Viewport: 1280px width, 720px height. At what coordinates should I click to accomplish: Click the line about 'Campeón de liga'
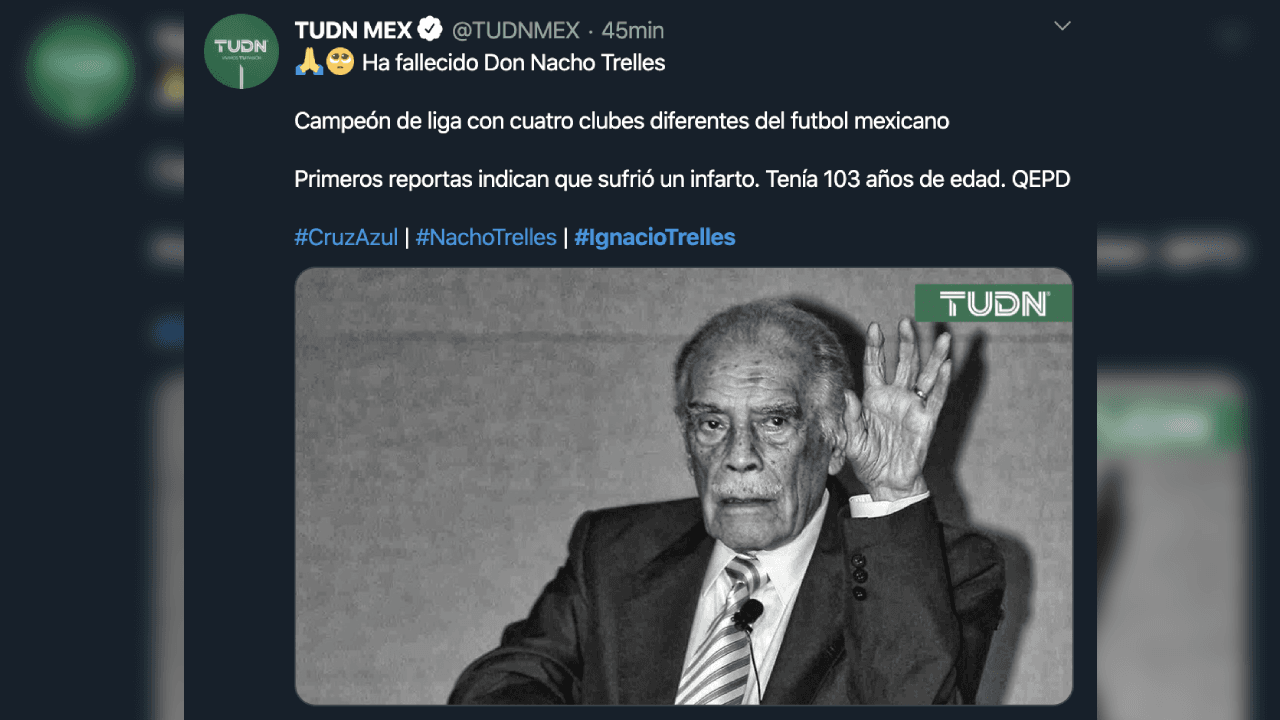(620, 120)
